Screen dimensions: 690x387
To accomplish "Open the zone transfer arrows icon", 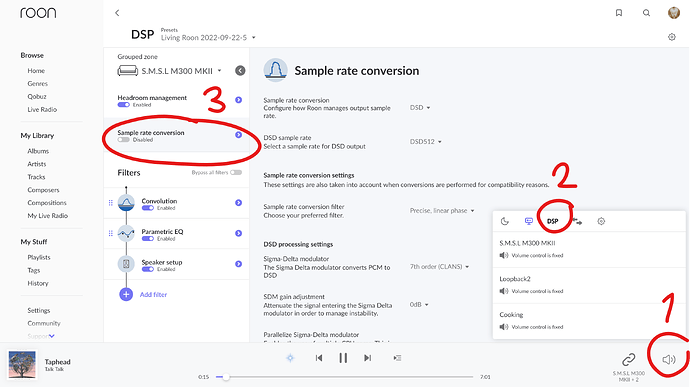I will 577,221.
